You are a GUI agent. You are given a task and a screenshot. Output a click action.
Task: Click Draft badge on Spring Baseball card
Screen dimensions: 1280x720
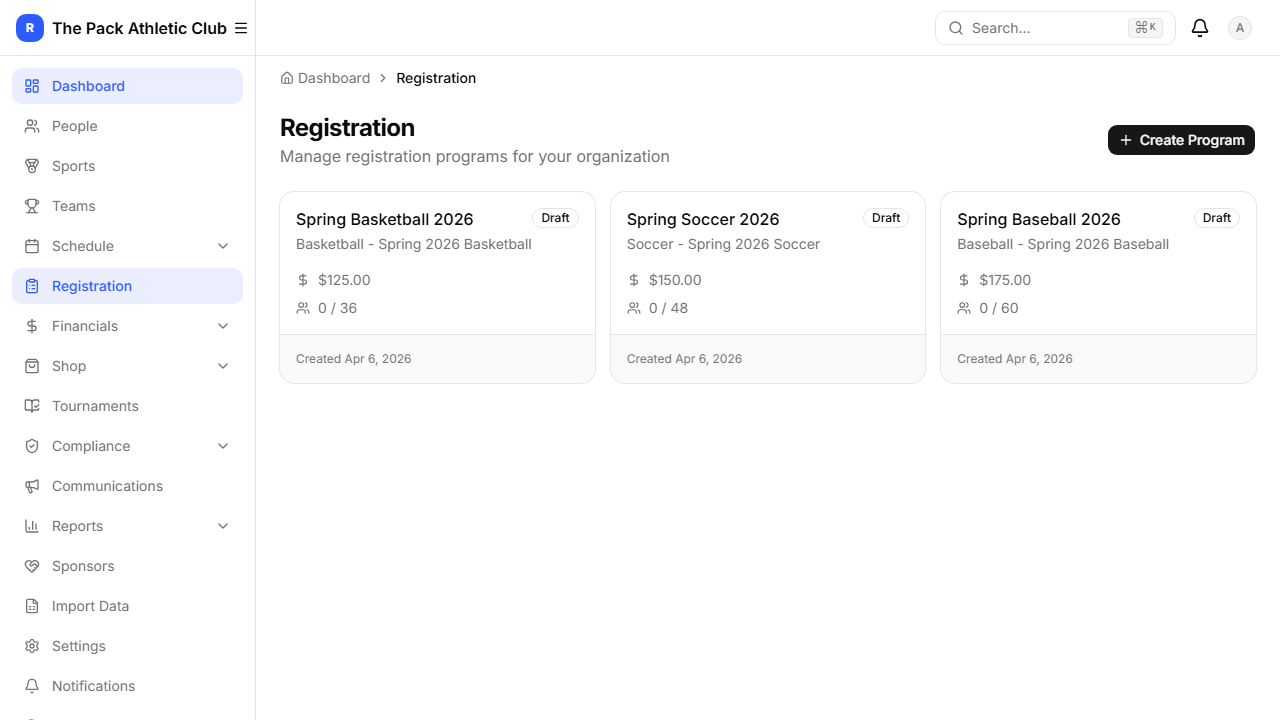[1217, 218]
